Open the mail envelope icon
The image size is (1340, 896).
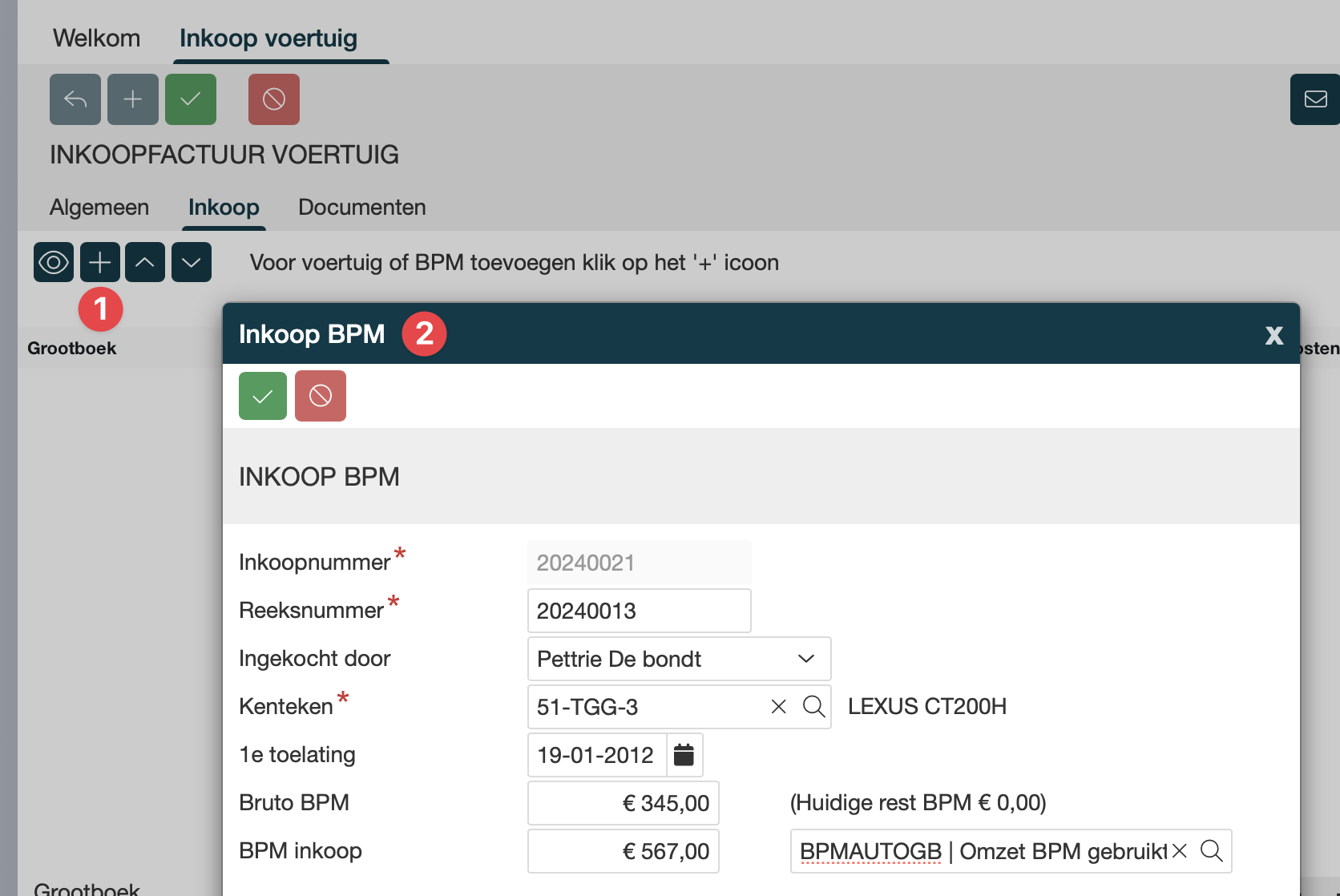pyautogui.click(x=1315, y=99)
